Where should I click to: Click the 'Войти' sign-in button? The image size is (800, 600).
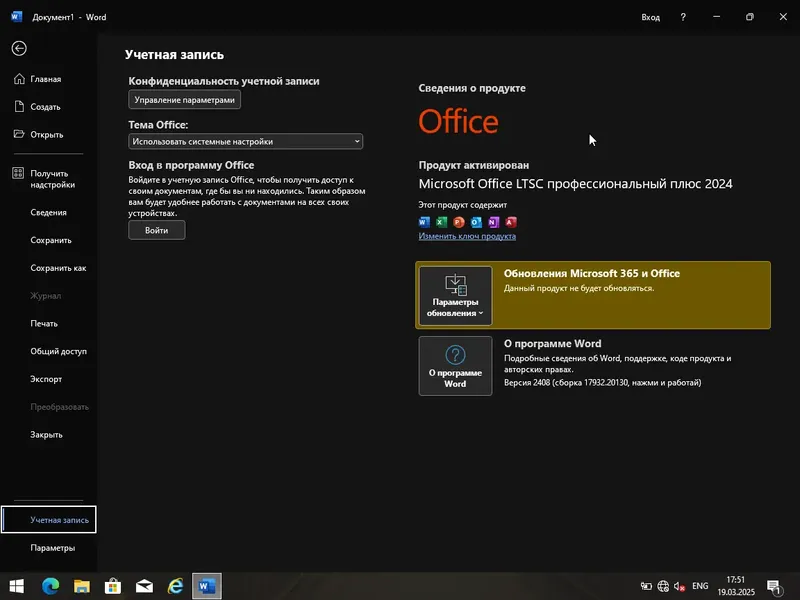tap(156, 229)
